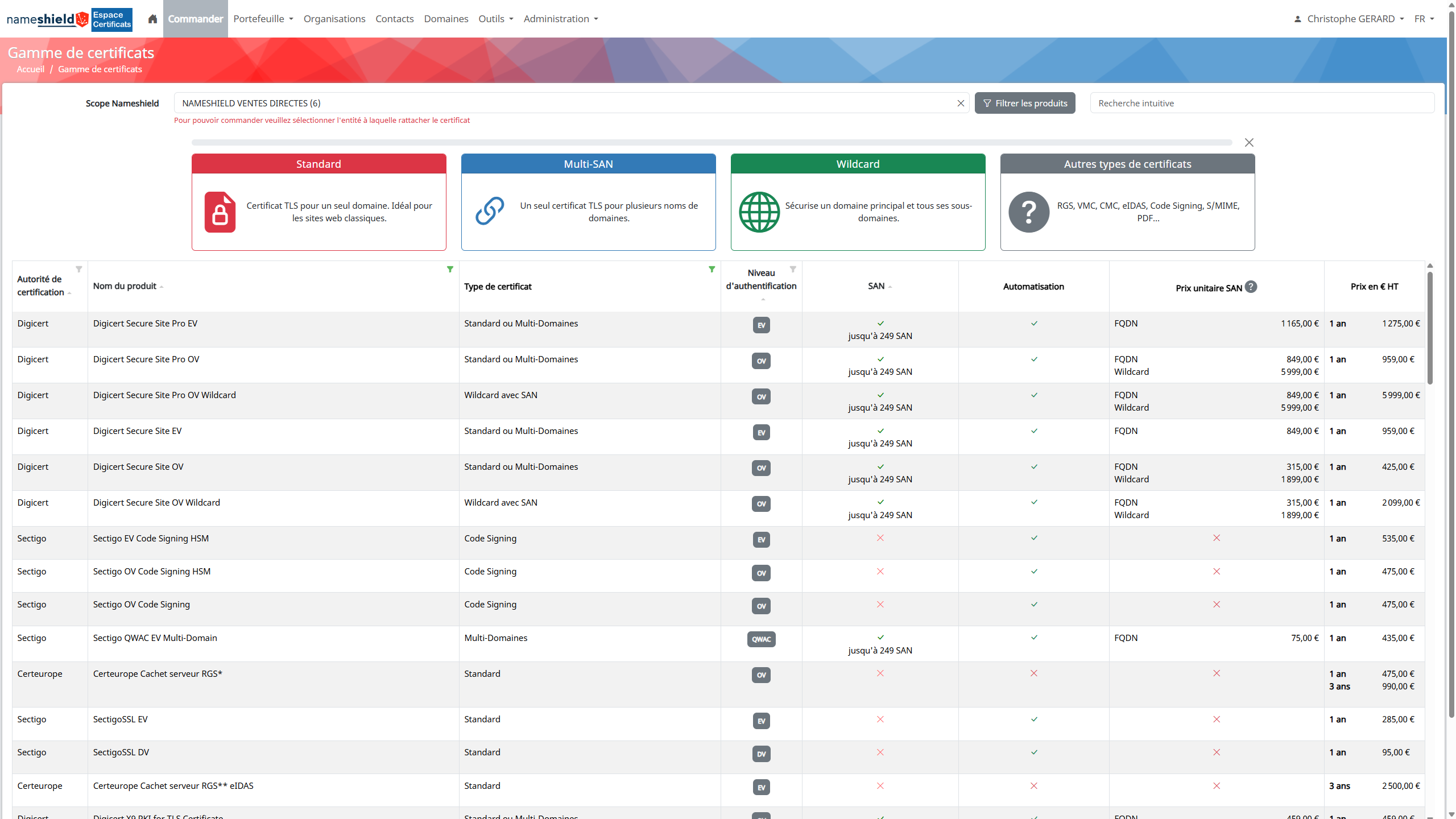The height and width of the screenshot is (819, 1456).
Task: Select Certeurope Cachet serveur RGS* row
Action: pyautogui.click(x=718, y=684)
